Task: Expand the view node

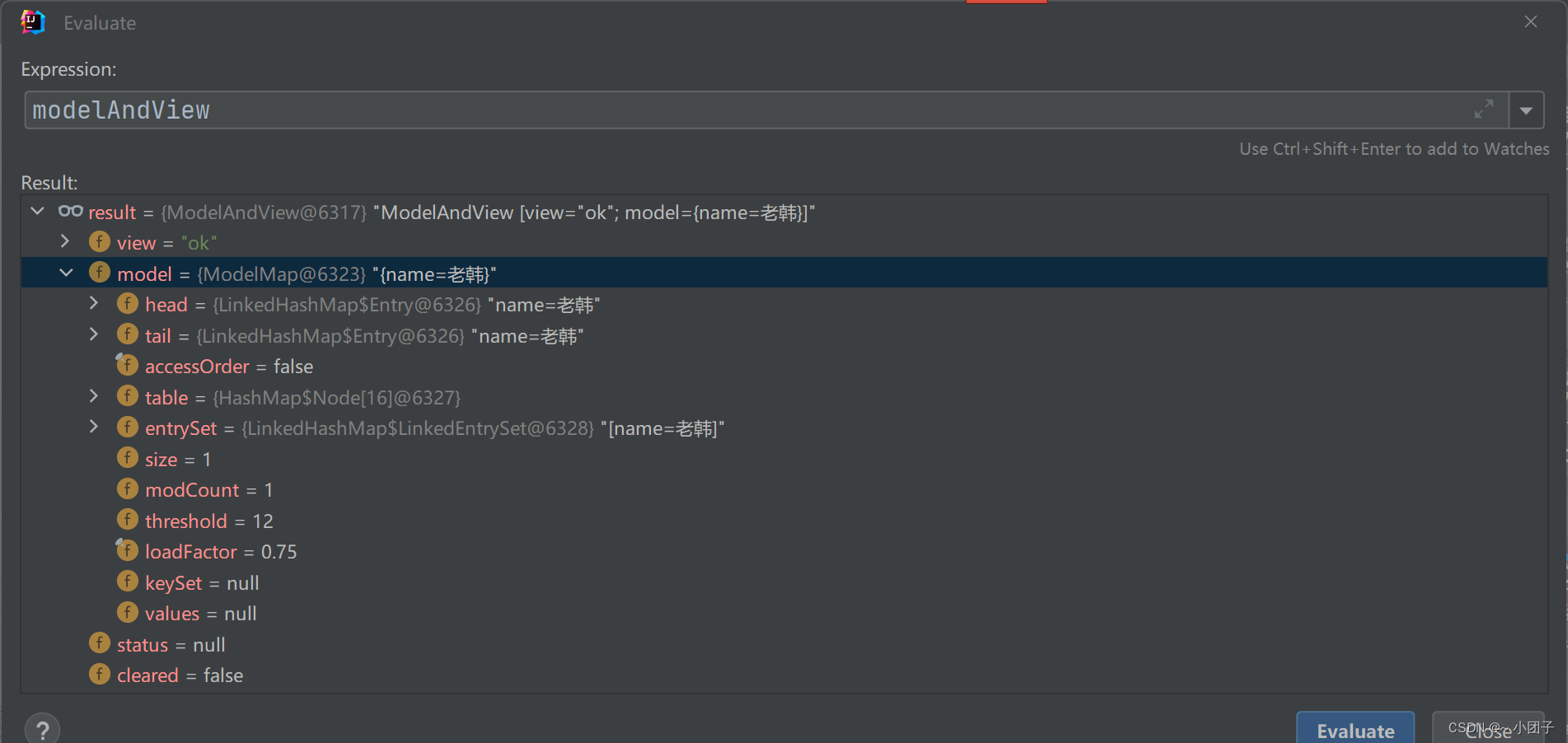Action: (65, 242)
